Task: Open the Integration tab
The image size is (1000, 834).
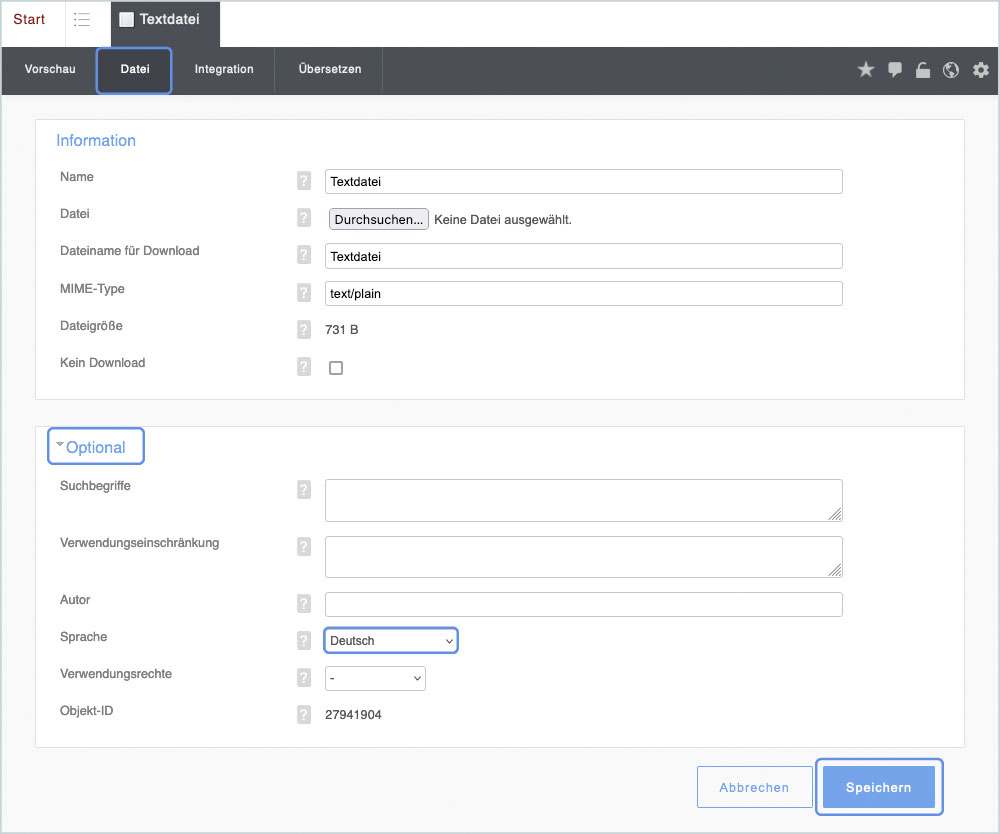Action: click(224, 70)
